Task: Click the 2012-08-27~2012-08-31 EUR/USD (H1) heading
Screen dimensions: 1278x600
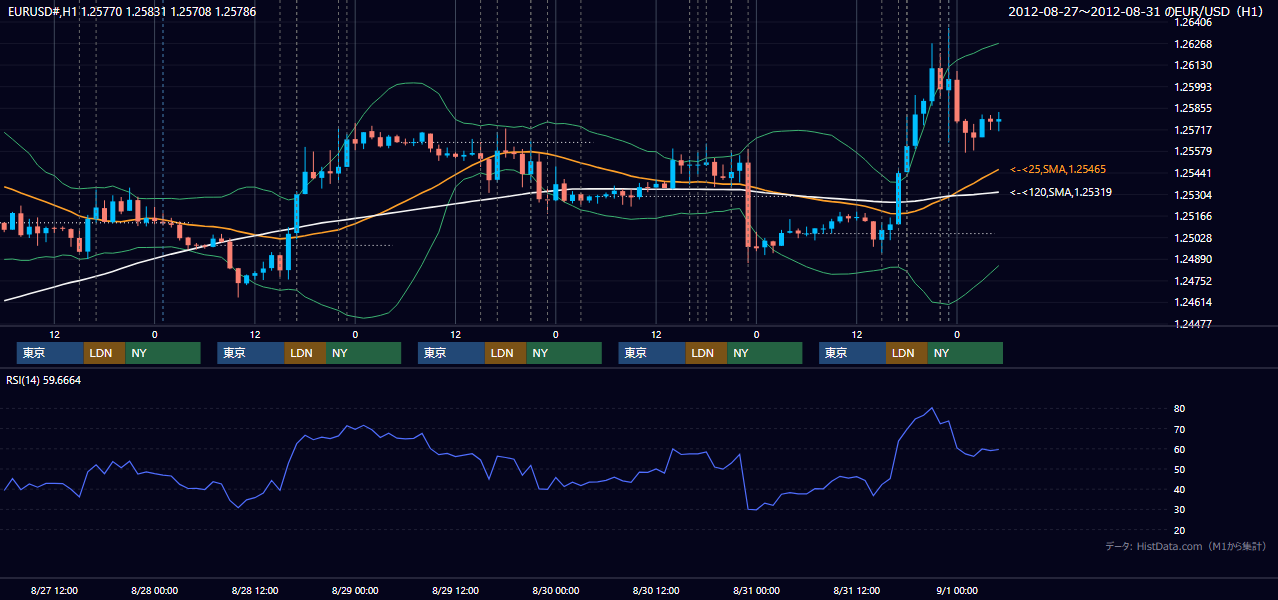Action: (x=1138, y=11)
